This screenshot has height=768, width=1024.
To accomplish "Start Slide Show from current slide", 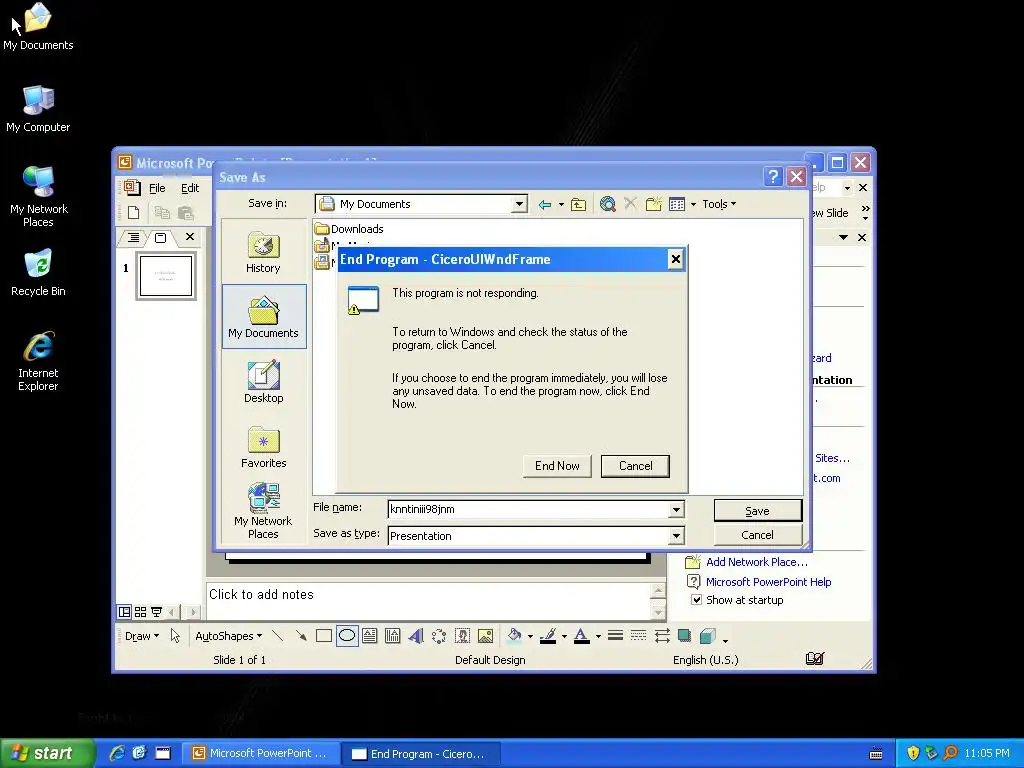I will click(x=157, y=612).
